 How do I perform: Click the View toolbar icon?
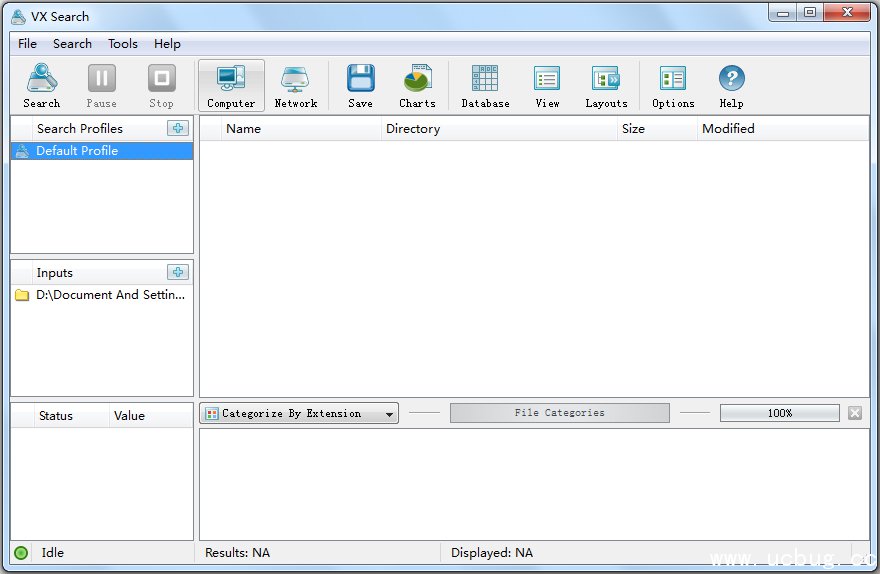pos(547,86)
